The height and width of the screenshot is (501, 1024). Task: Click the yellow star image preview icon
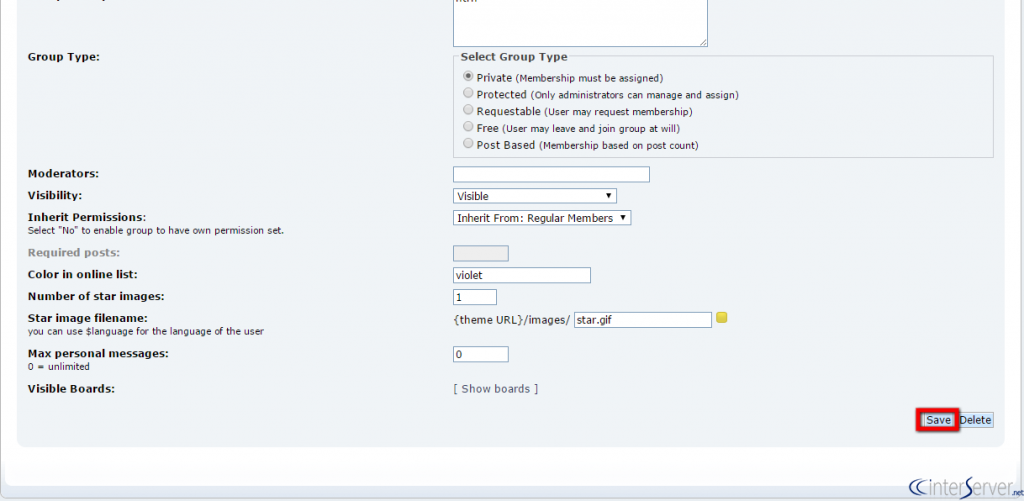722,318
